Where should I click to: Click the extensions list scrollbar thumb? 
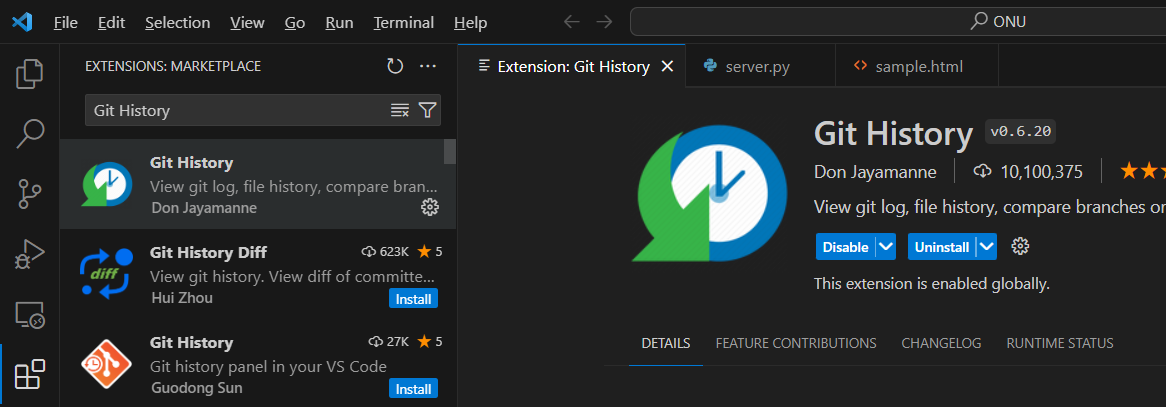coord(450,151)
